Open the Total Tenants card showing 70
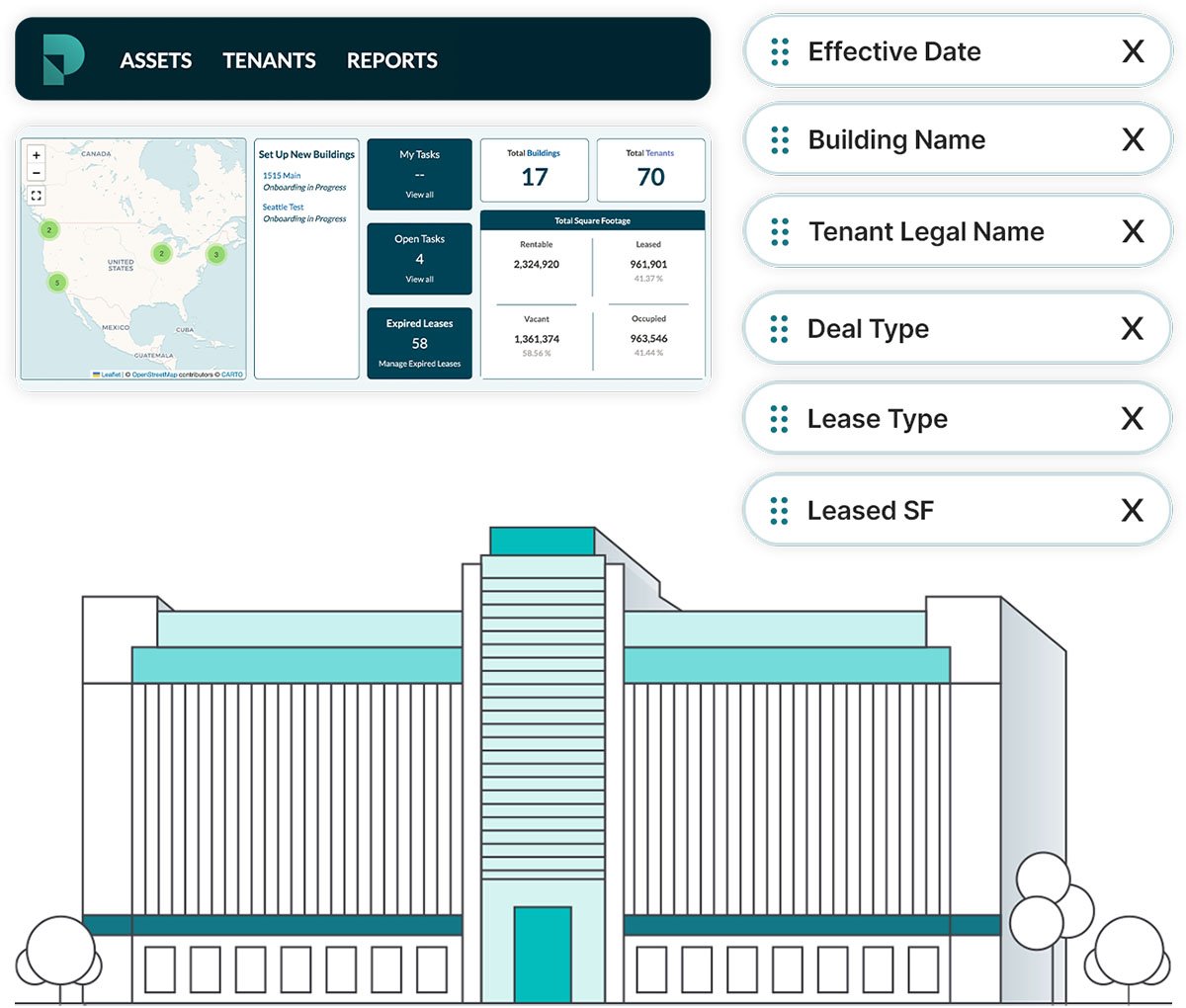Image resolution: width=1186 pixels, height=1008 pixels. (650, 170)
